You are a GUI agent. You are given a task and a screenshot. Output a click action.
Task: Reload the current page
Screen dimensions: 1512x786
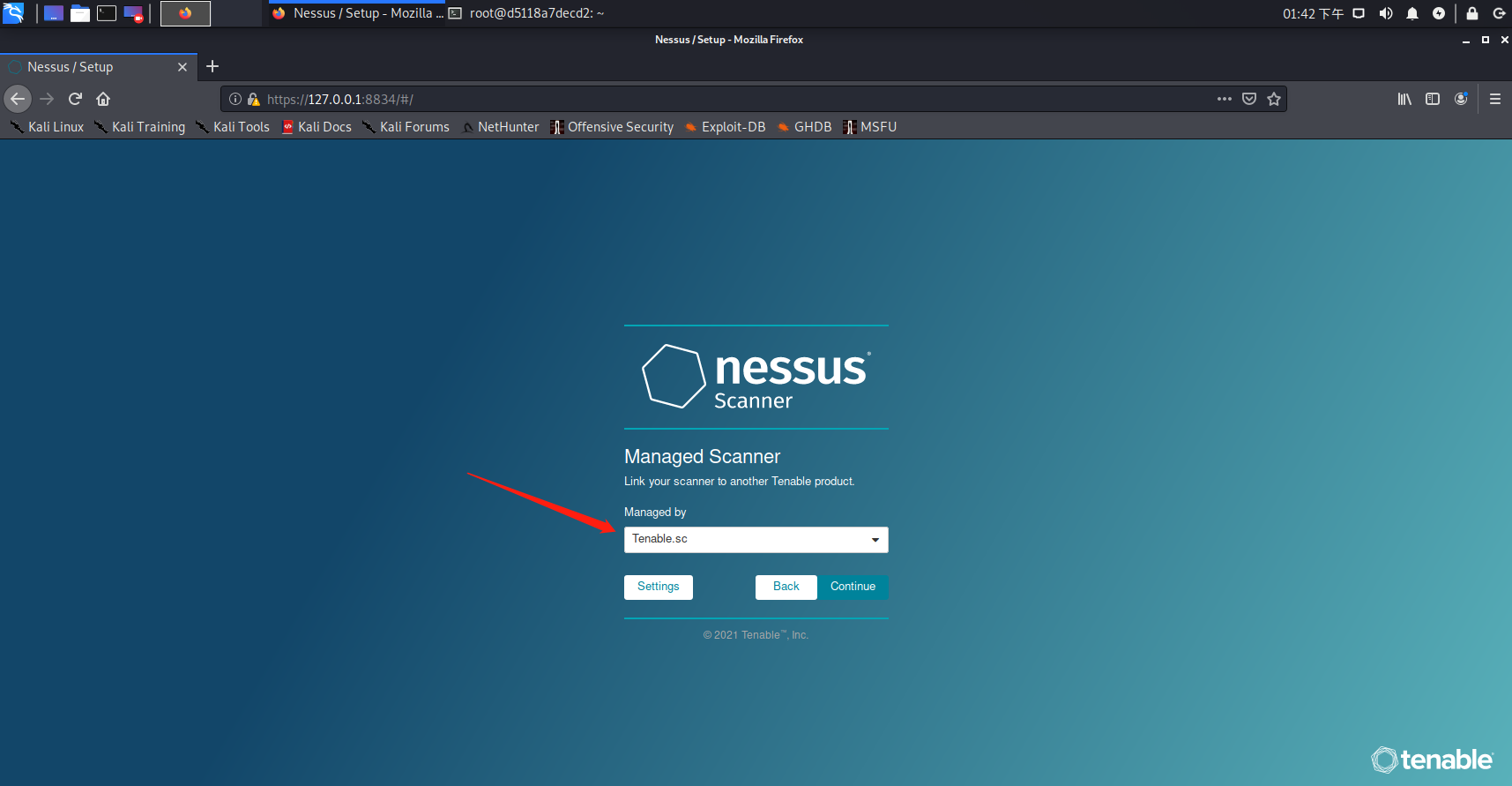pyautogui.click(x=76, y=99)
